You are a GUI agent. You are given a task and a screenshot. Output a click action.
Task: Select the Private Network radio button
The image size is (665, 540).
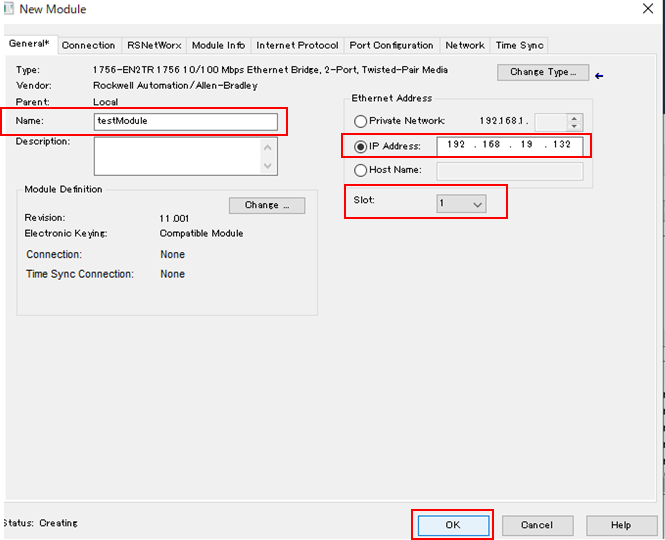pos(361,121)
